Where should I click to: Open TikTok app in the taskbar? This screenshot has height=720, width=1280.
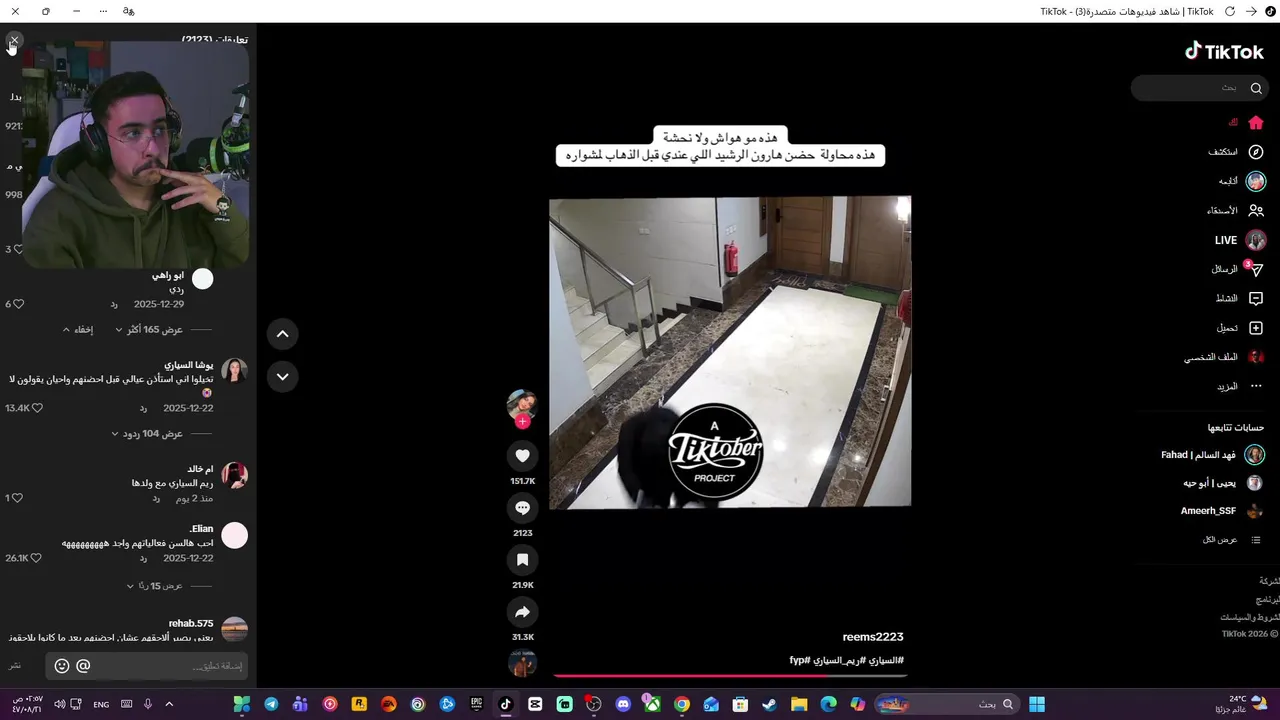tap(506, 704)
